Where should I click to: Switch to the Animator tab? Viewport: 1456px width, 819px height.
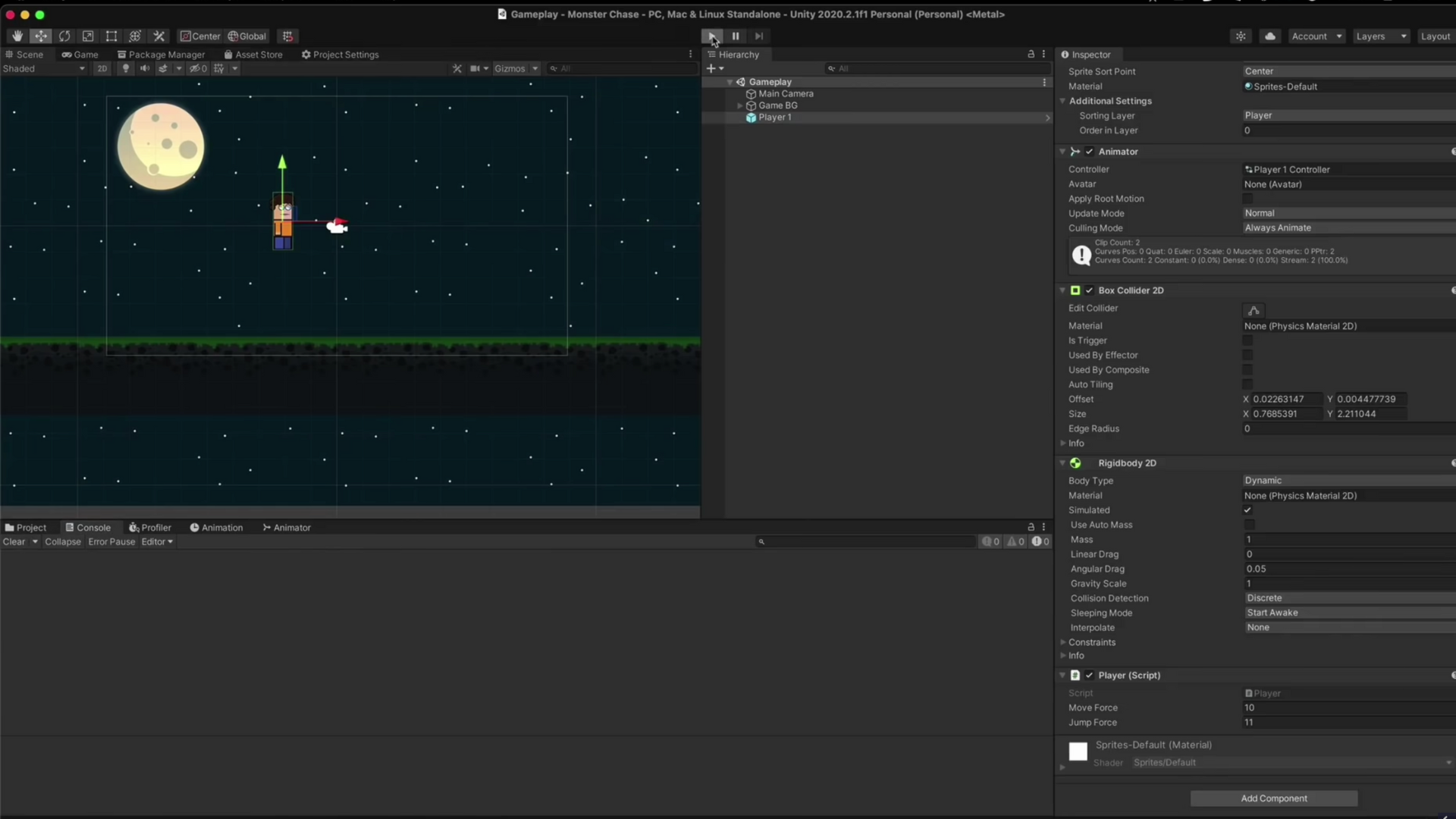point(287,528)
